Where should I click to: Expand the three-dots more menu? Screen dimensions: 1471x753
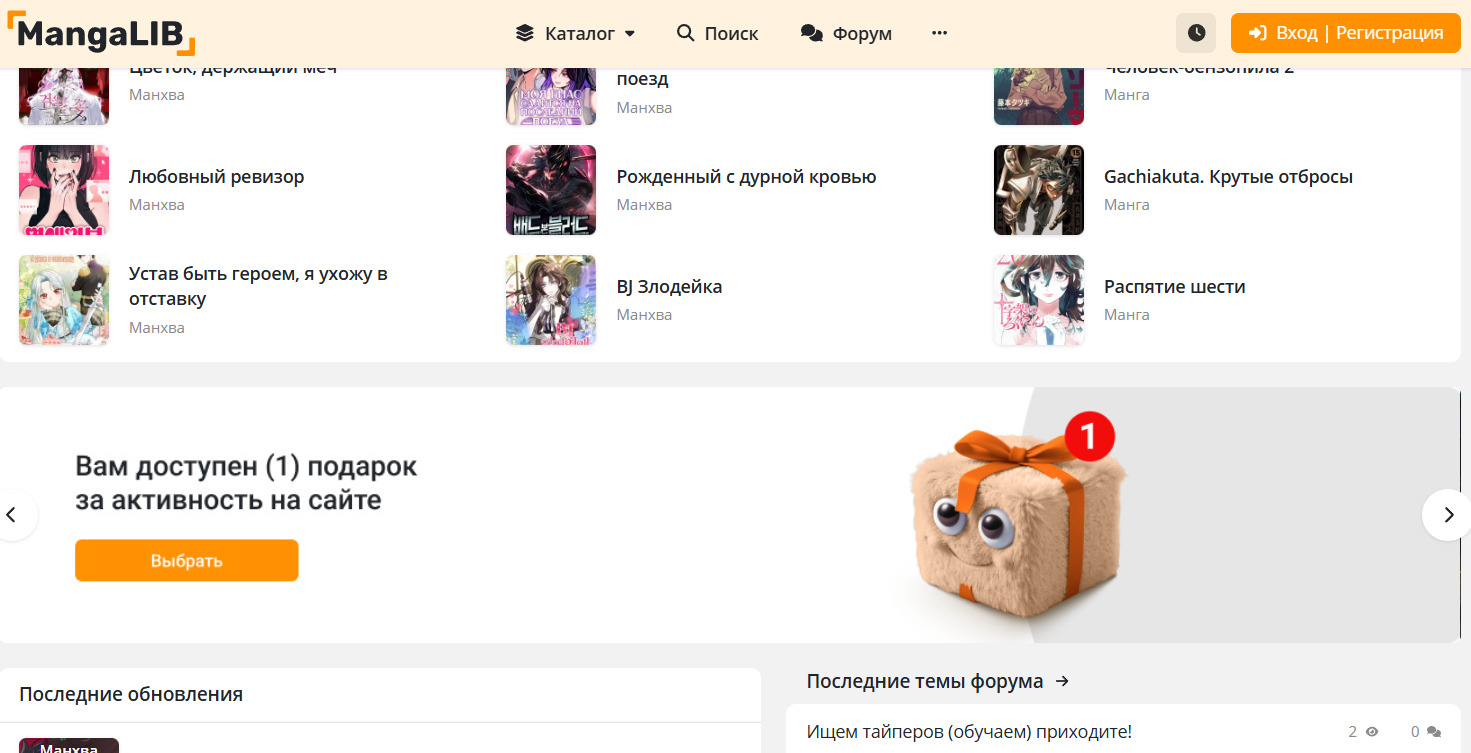click(x=939, y=33)
